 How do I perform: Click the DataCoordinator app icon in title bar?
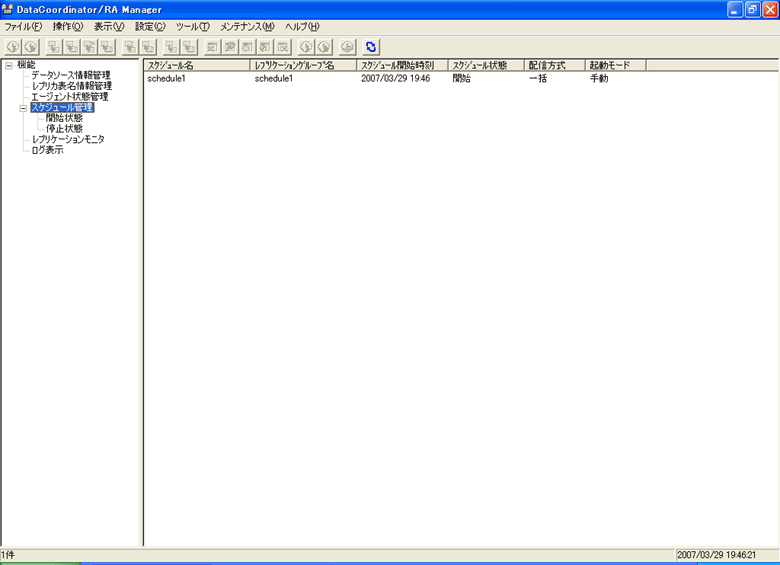click(x=8, y=9)
